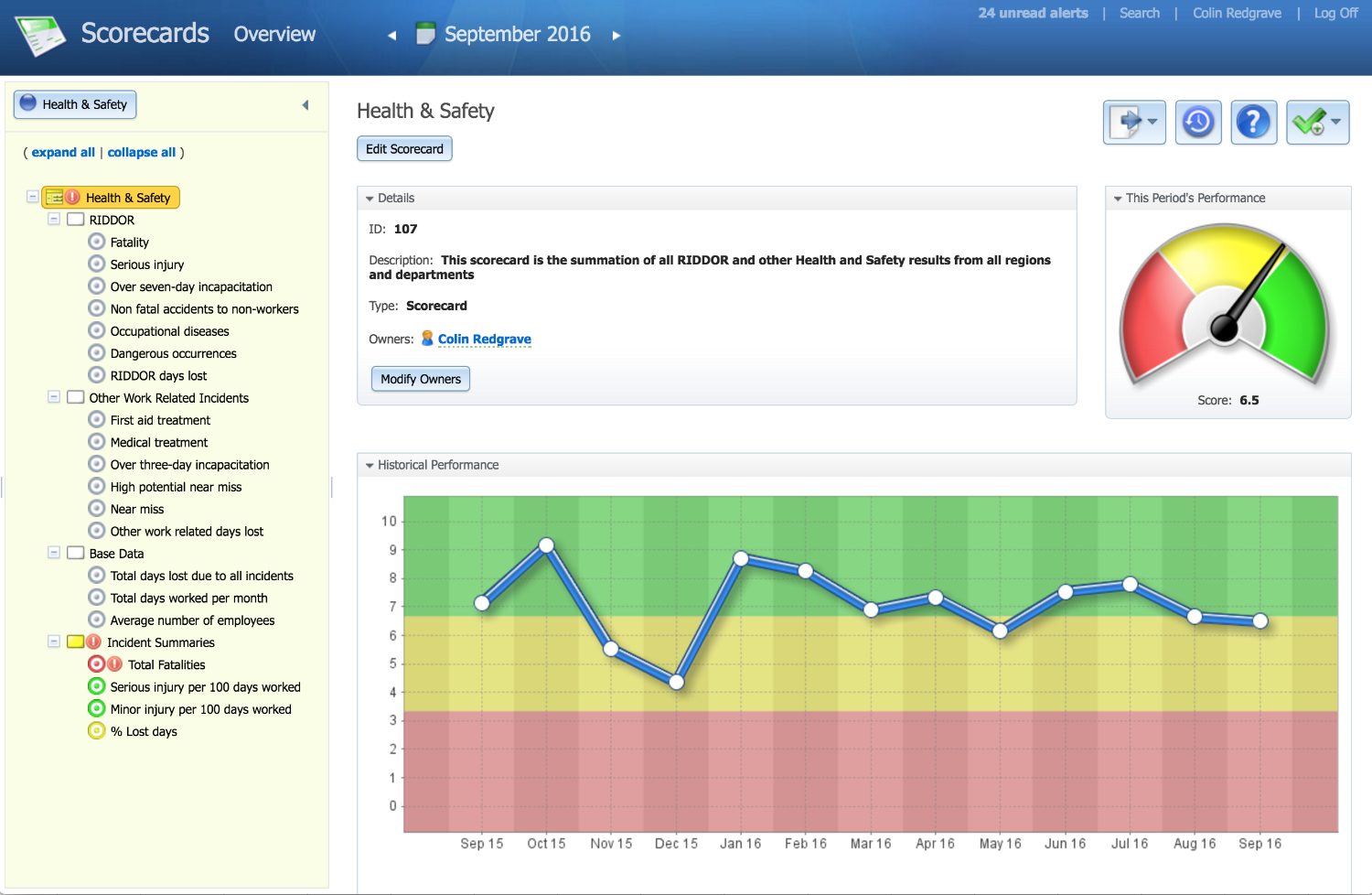Screen dimensions: 1372x895
Task: Click the Sep 16 data point on chart
Action: [1259, 620]
